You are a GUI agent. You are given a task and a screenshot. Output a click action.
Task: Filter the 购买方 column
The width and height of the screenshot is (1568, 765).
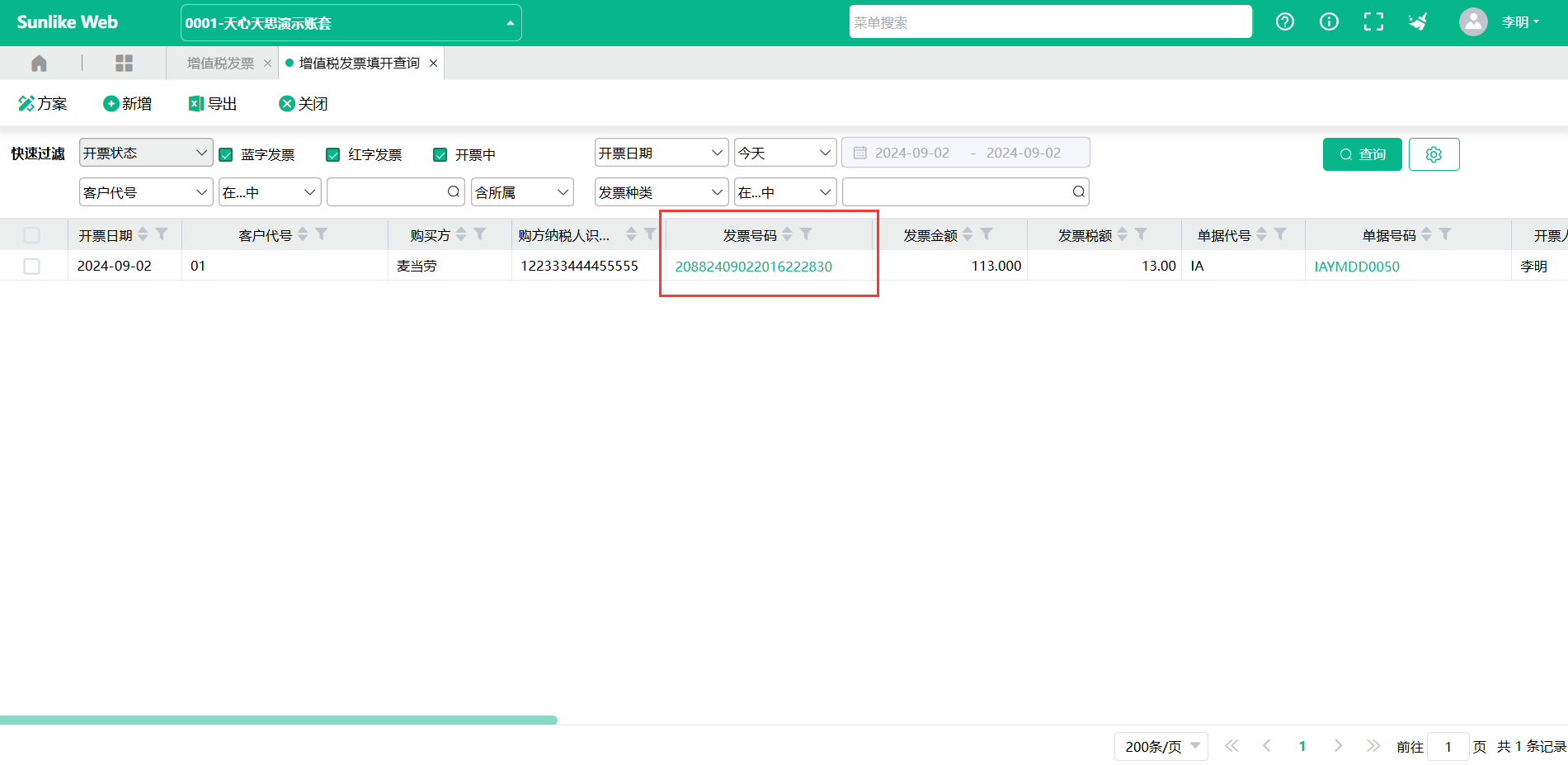point(480,234)
